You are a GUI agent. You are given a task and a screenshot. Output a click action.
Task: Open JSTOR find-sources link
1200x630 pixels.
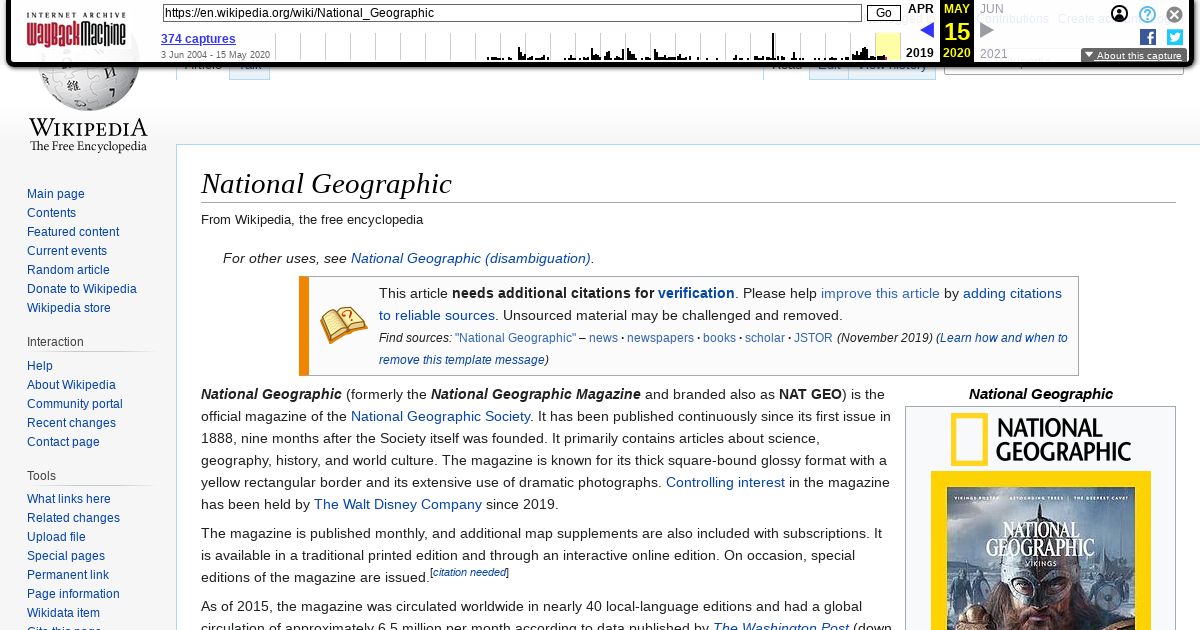(x=813, y=338)
